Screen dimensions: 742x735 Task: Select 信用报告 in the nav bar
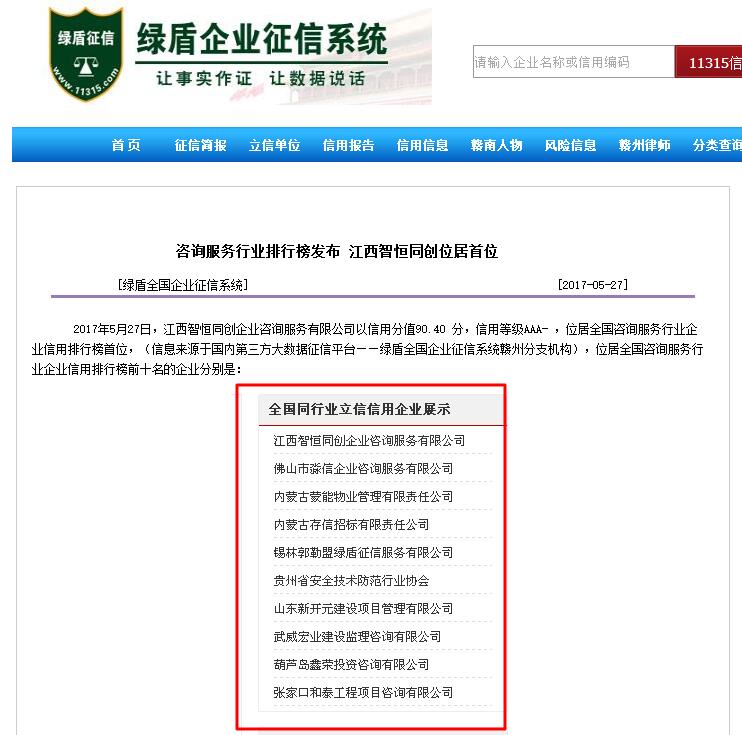click(x=348, y=145)
